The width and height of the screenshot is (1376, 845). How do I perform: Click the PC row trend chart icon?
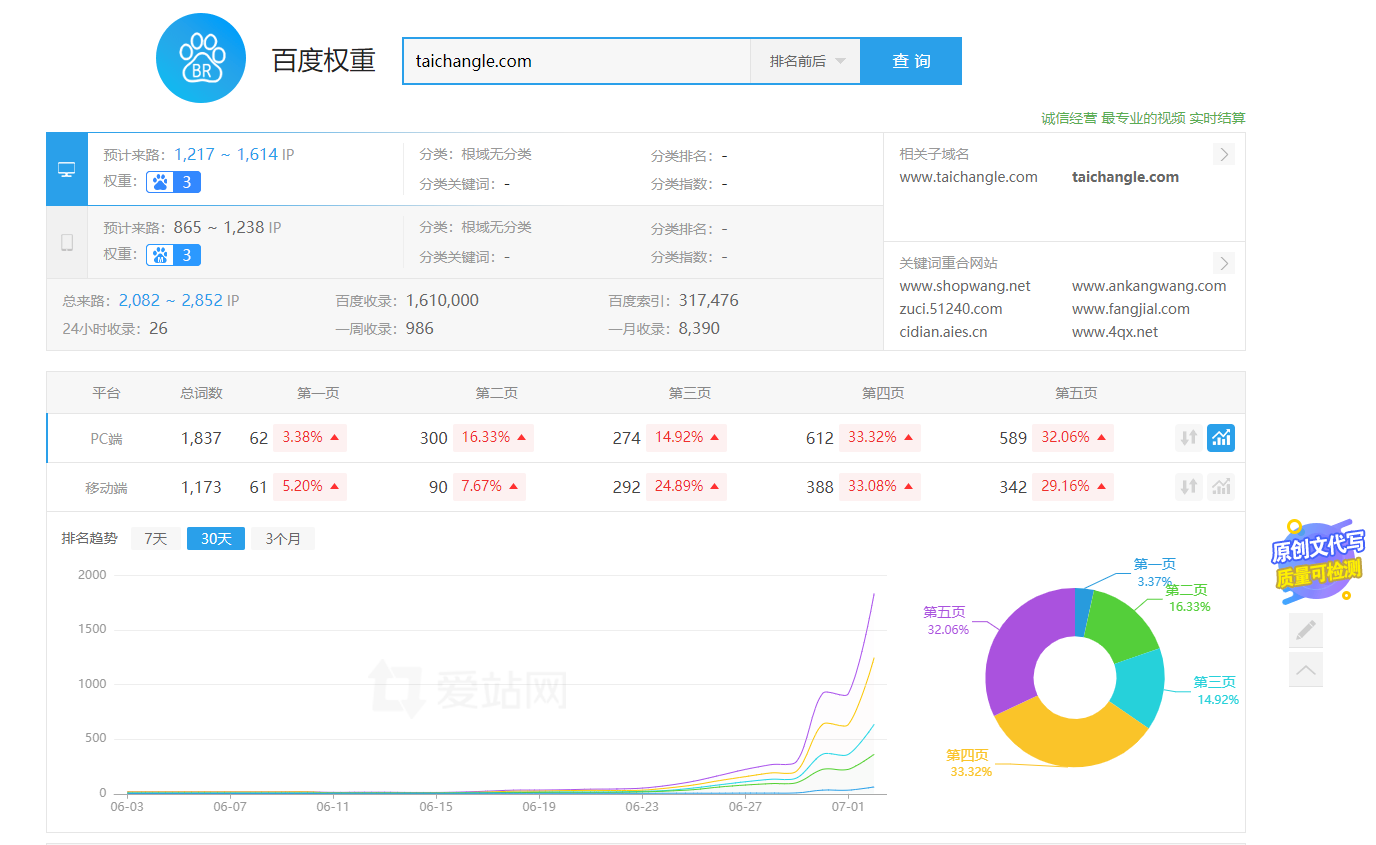click(1220, 438)
